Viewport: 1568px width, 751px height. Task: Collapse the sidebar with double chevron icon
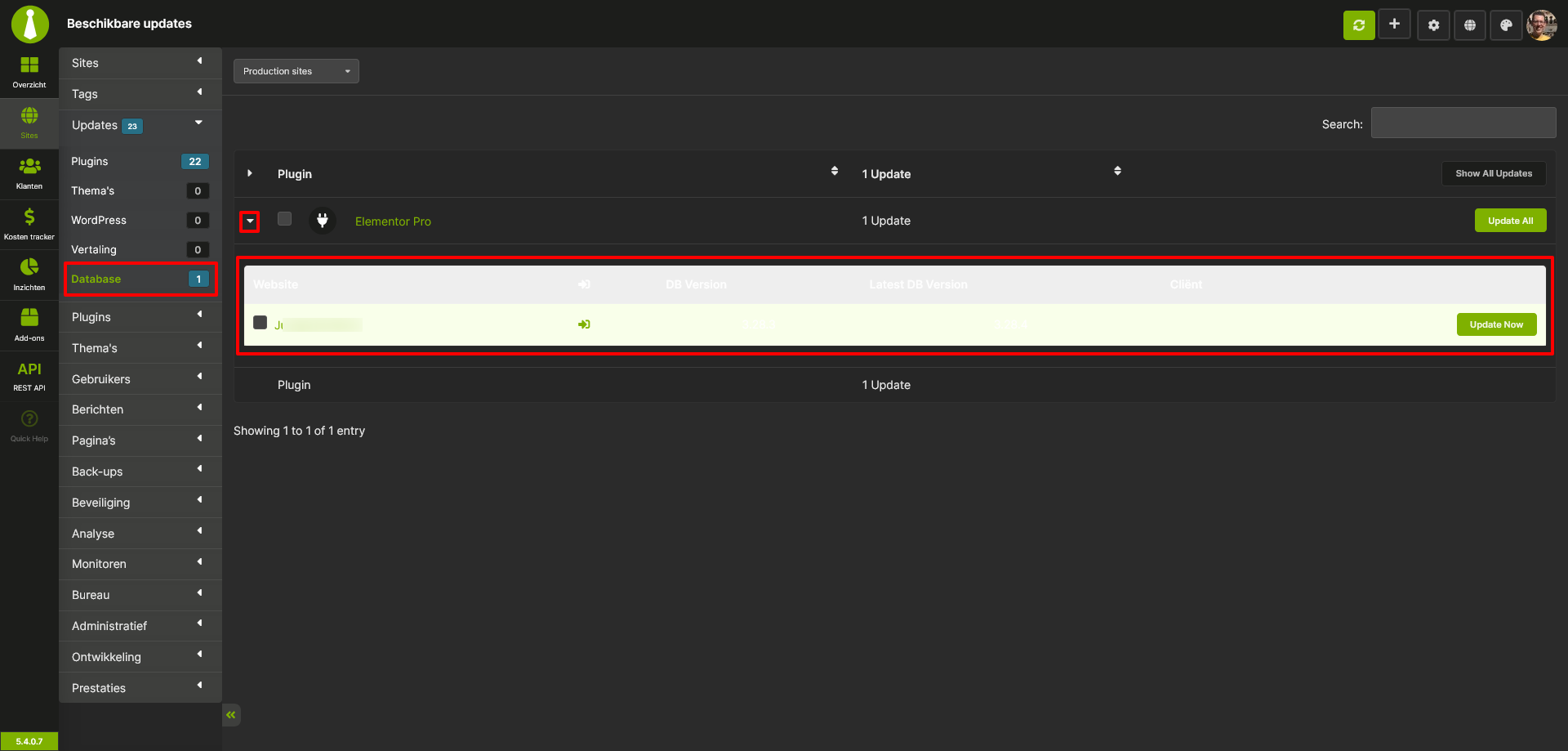[x=231, y=715]
